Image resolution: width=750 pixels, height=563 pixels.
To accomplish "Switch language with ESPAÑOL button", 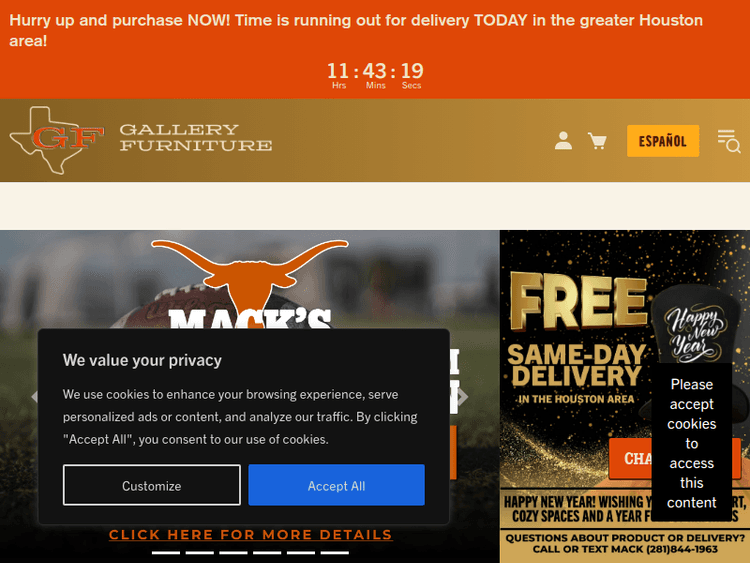I will pos(663,141).
